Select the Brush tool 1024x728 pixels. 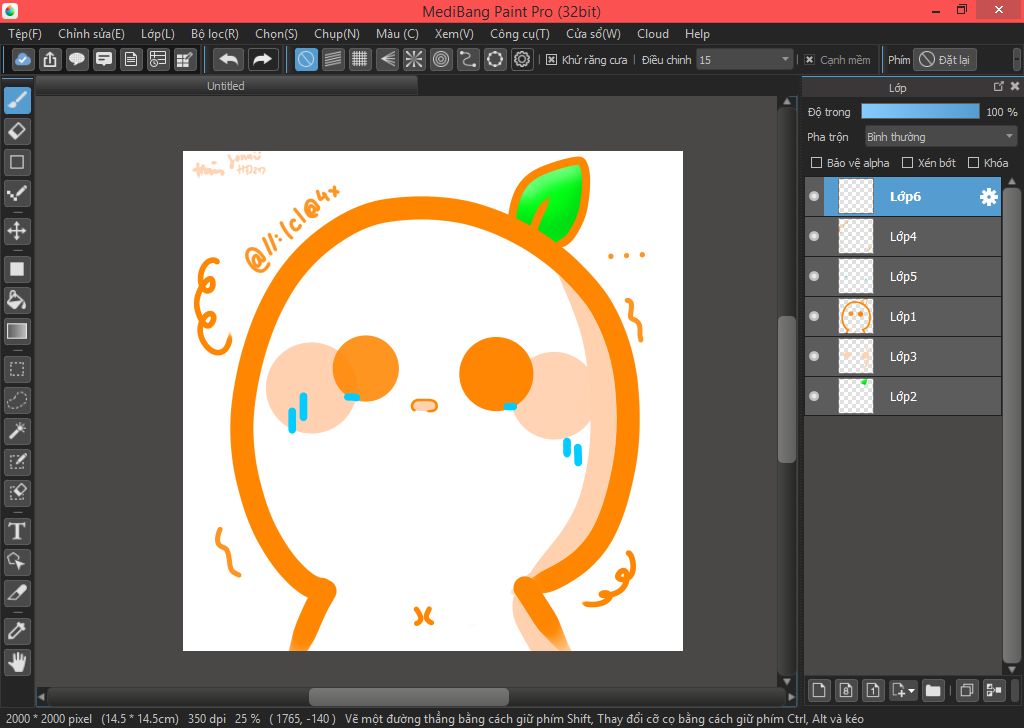pyautogui.click(x=17, y=101)
